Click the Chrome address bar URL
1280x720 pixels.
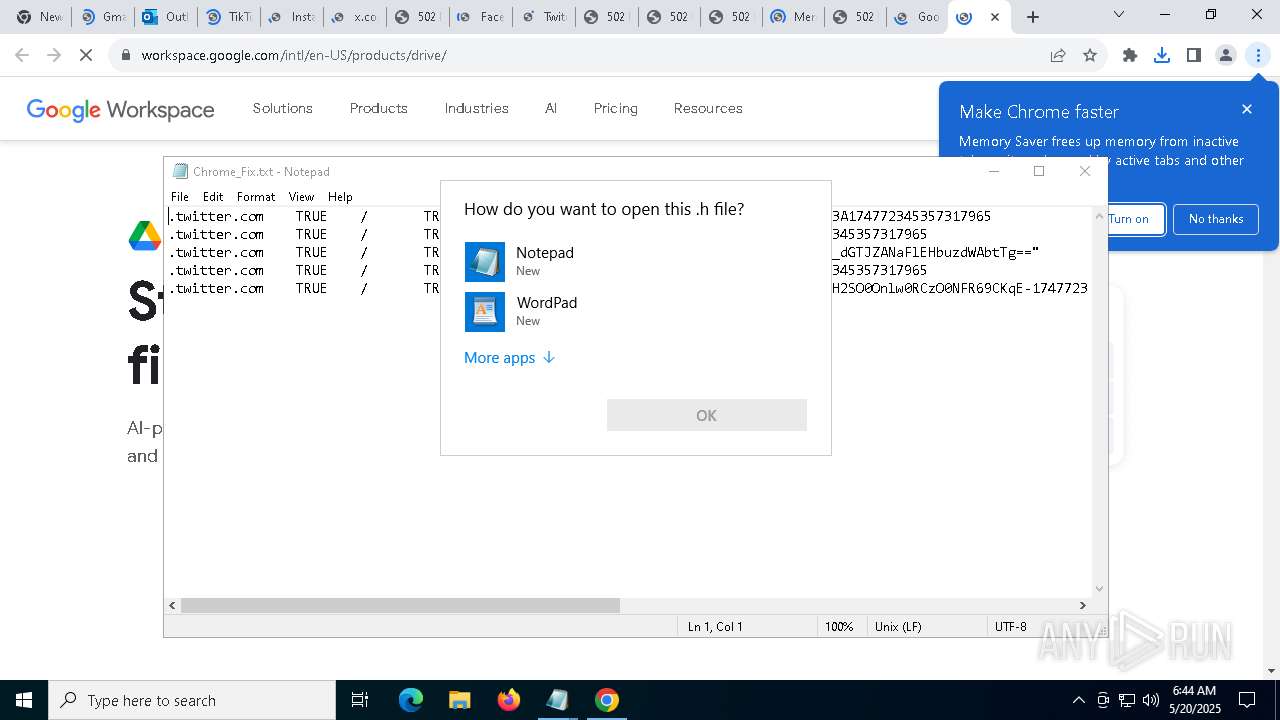click(294, 55)
